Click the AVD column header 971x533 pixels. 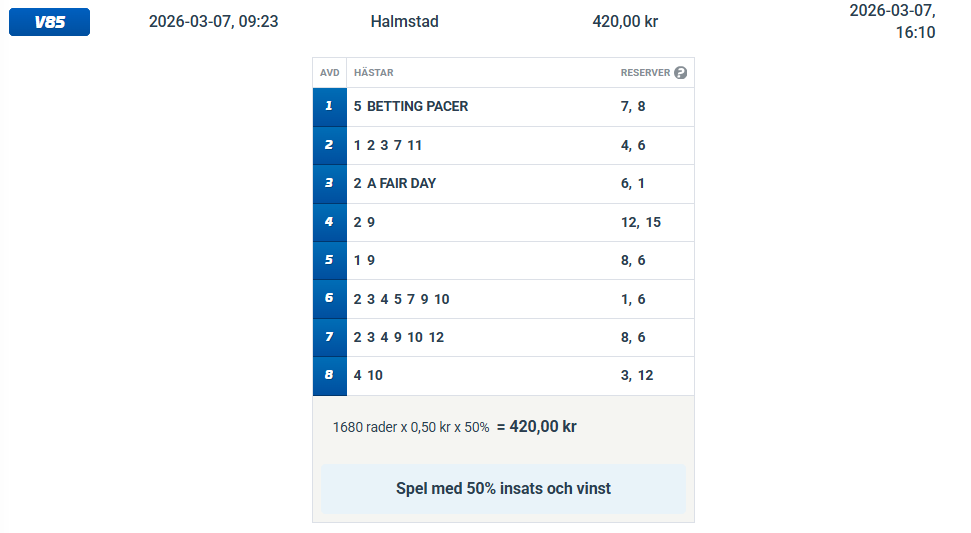[x=329, y=73]
